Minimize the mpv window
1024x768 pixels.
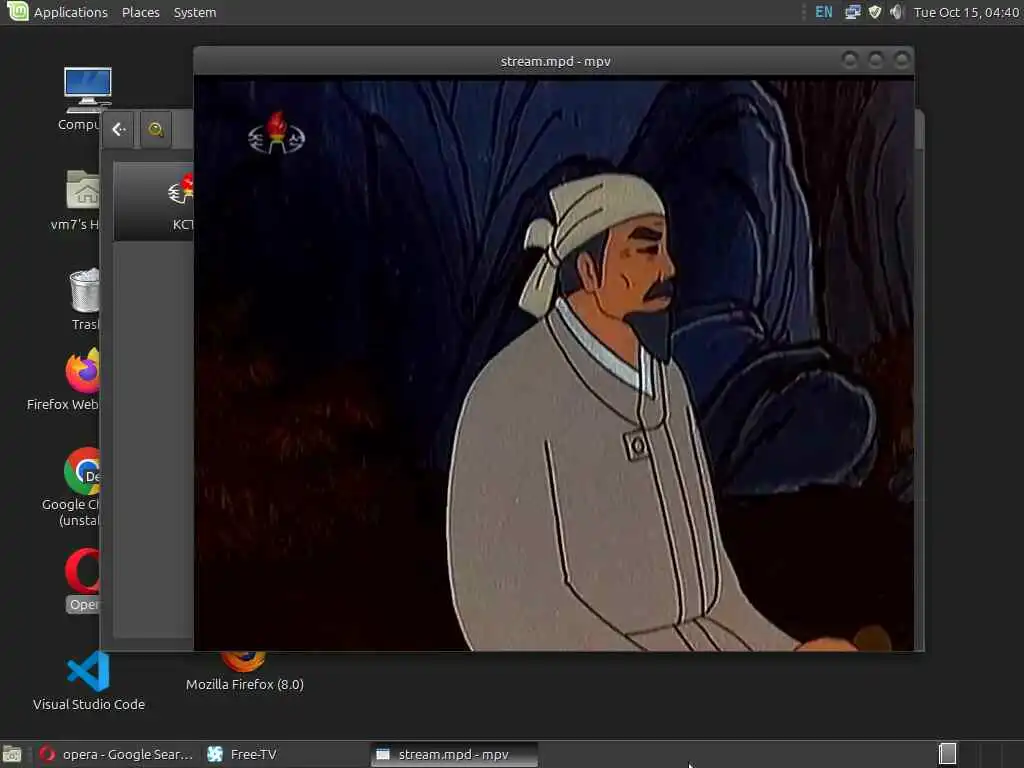tap(850, 61)
